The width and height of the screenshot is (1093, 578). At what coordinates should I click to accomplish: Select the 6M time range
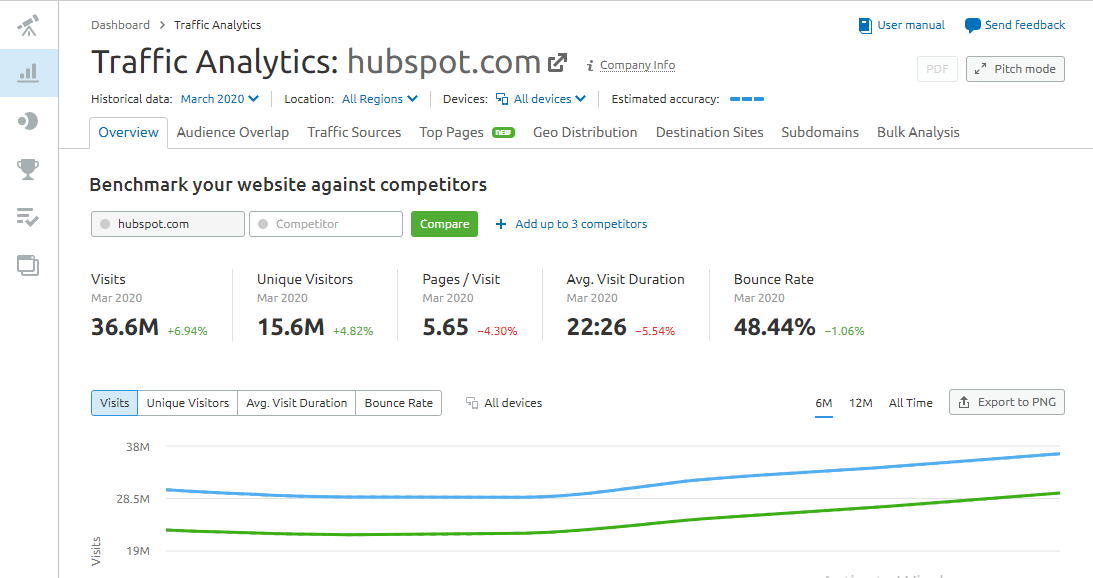[x=824, y=403]
